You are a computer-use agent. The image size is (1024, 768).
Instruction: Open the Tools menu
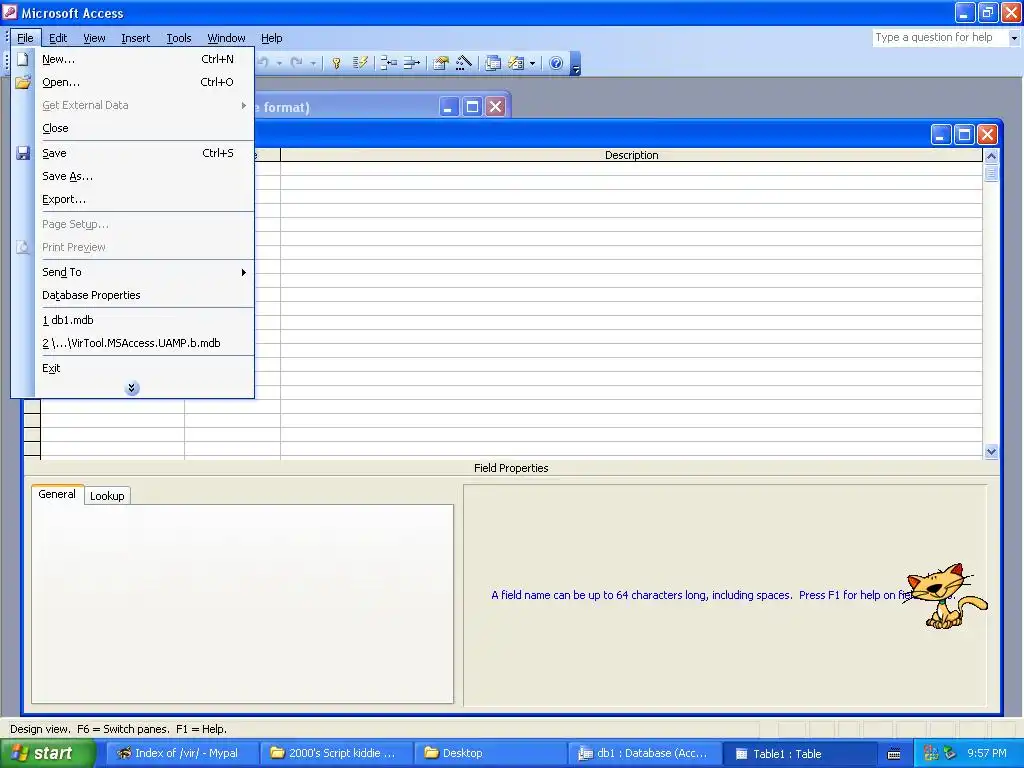pos(178,38)
